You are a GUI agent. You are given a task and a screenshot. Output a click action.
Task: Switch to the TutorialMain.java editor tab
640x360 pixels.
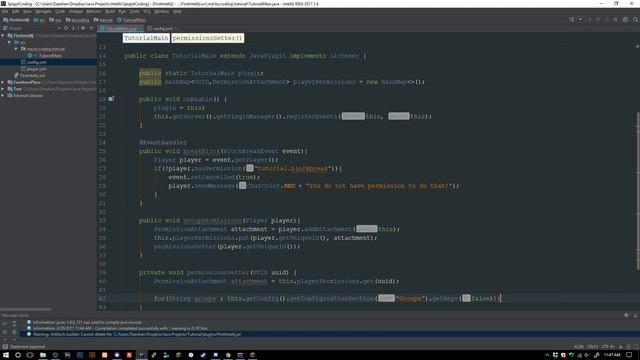[121, 29]
